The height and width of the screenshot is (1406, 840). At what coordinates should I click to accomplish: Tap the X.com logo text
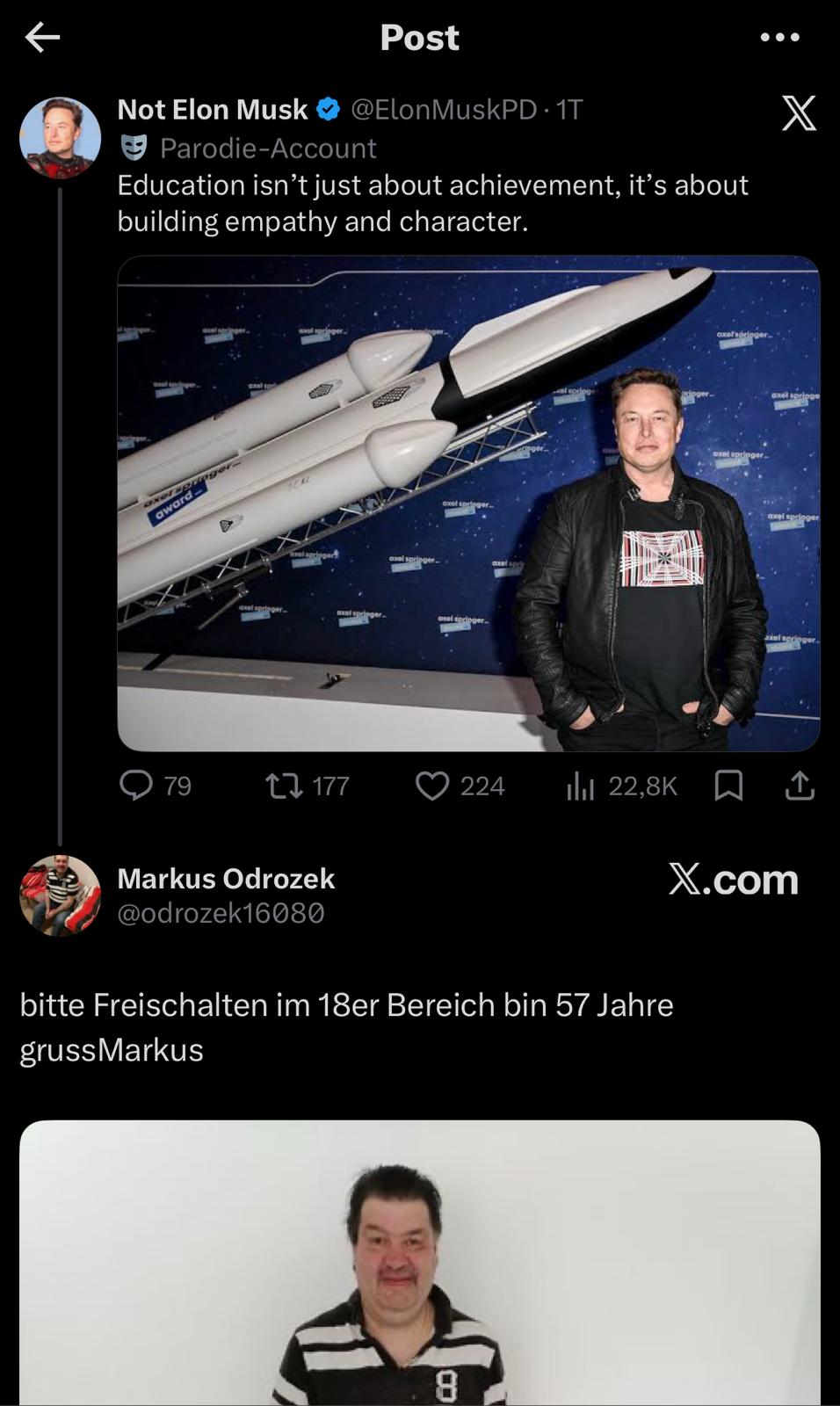click(x=734, y=879)
